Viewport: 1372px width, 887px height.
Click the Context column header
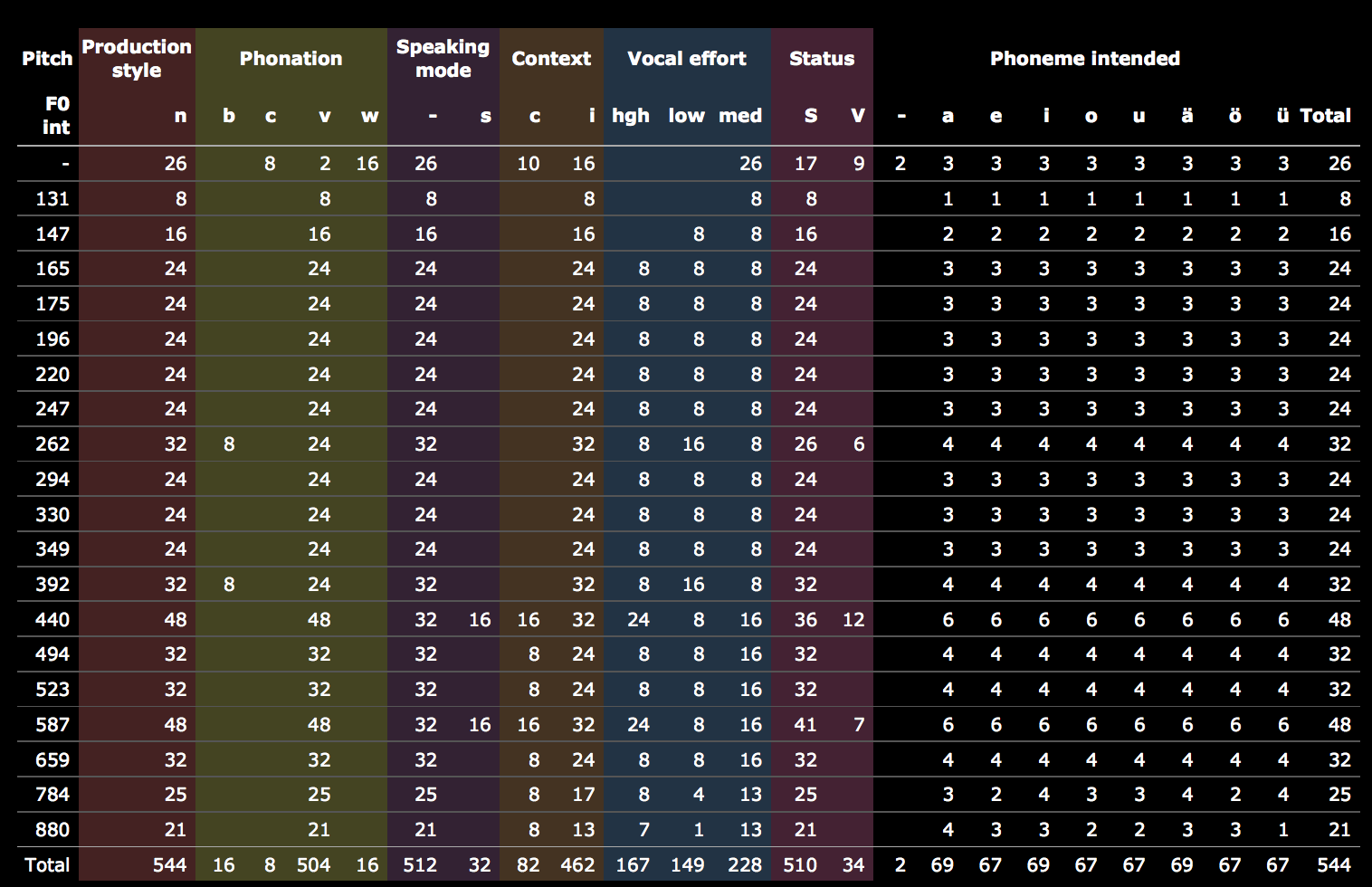click(551, 59)
